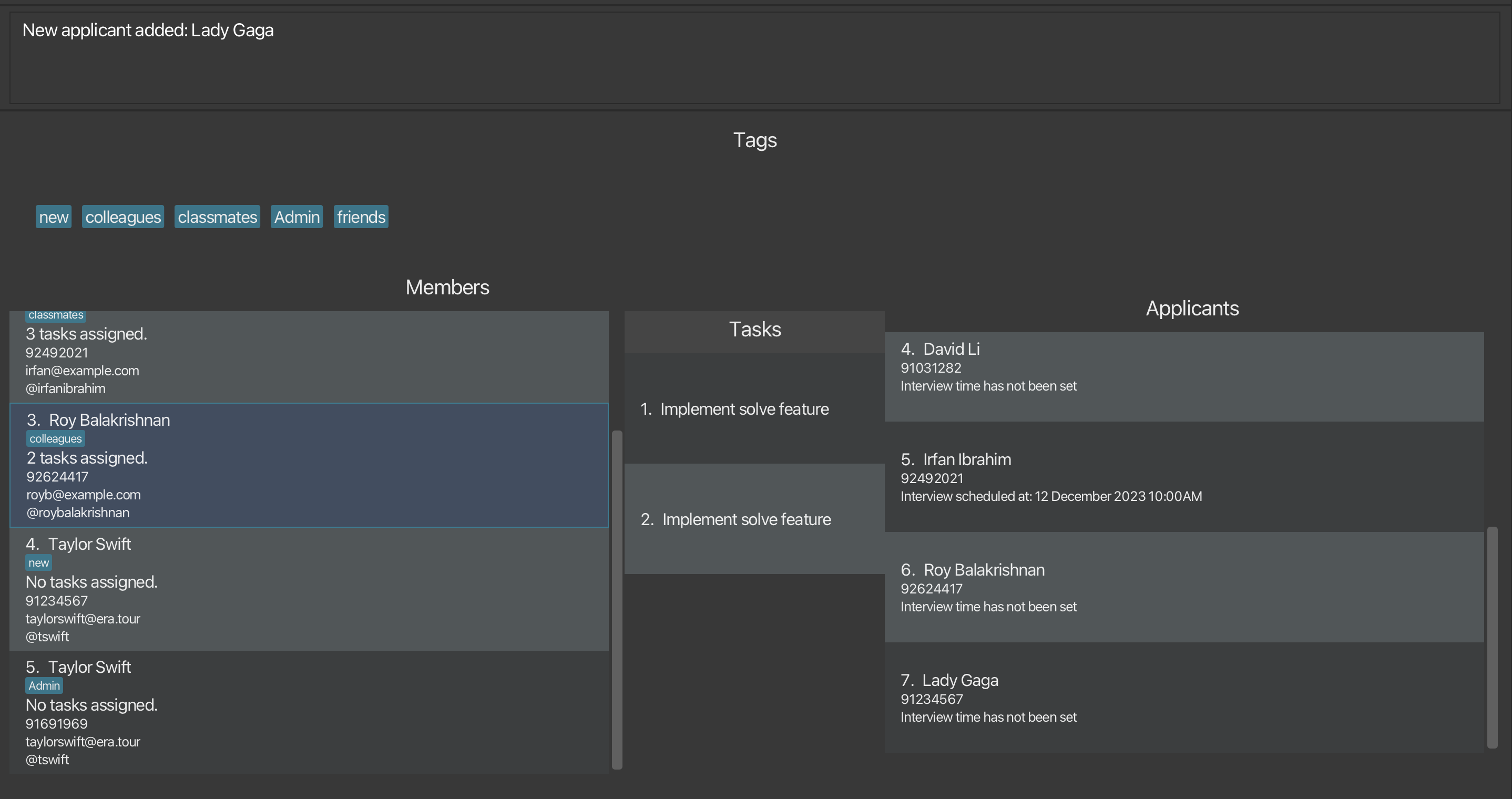Click the 'new' tag in Tags panel
The height and width of the screenshot is (799, 1512).
pyautogui.click(x=54, y=217)
